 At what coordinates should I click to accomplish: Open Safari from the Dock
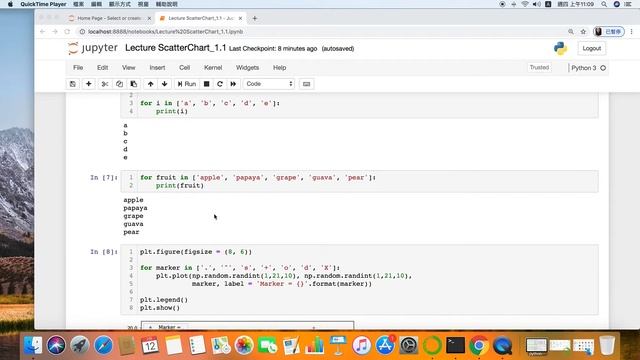pyautogui.click(x=104, y=345)
